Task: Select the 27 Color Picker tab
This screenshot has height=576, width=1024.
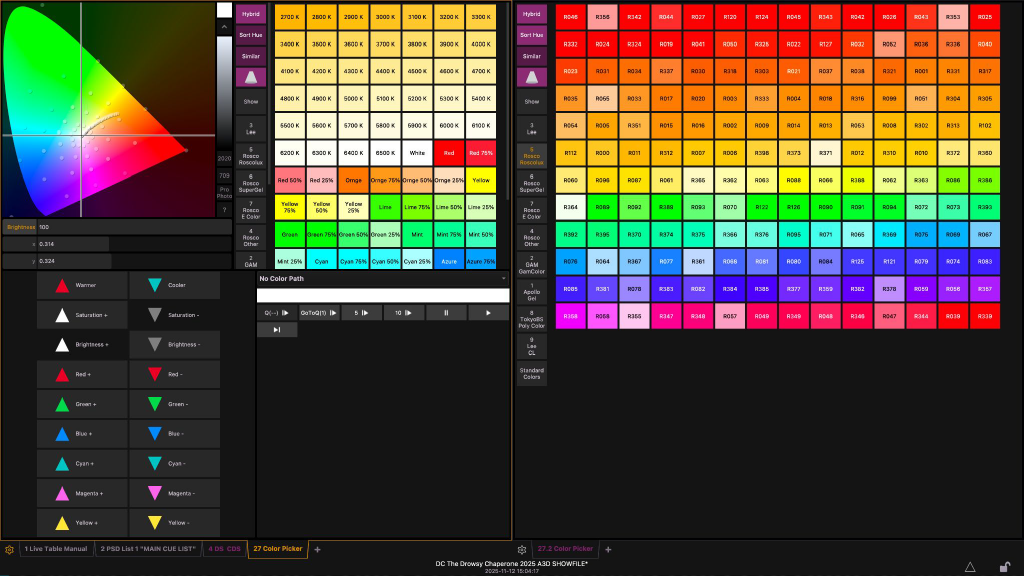Action: tap(278, 549)
